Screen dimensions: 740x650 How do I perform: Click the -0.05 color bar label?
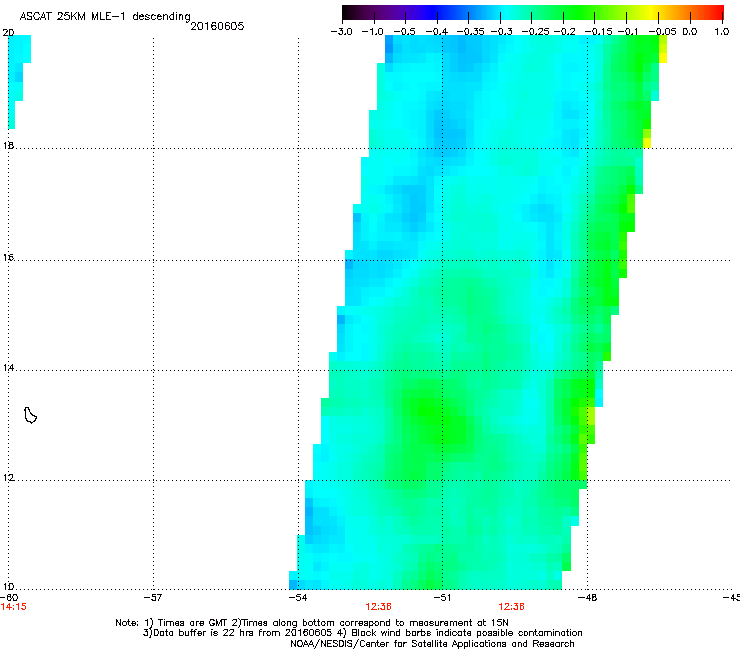tap(662, 32)
